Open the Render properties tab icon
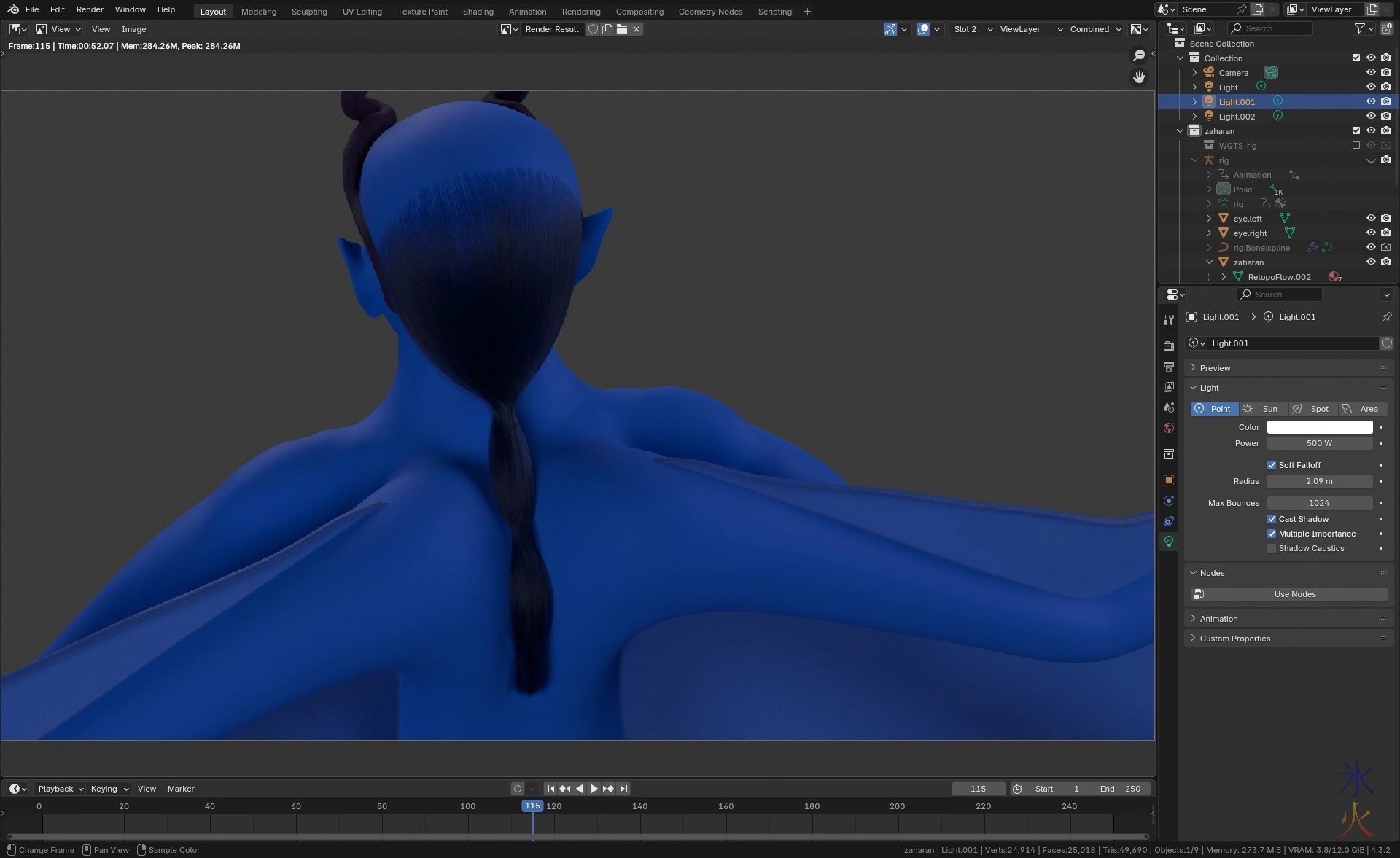1400x858 pixels. (x=1169, y=346)
